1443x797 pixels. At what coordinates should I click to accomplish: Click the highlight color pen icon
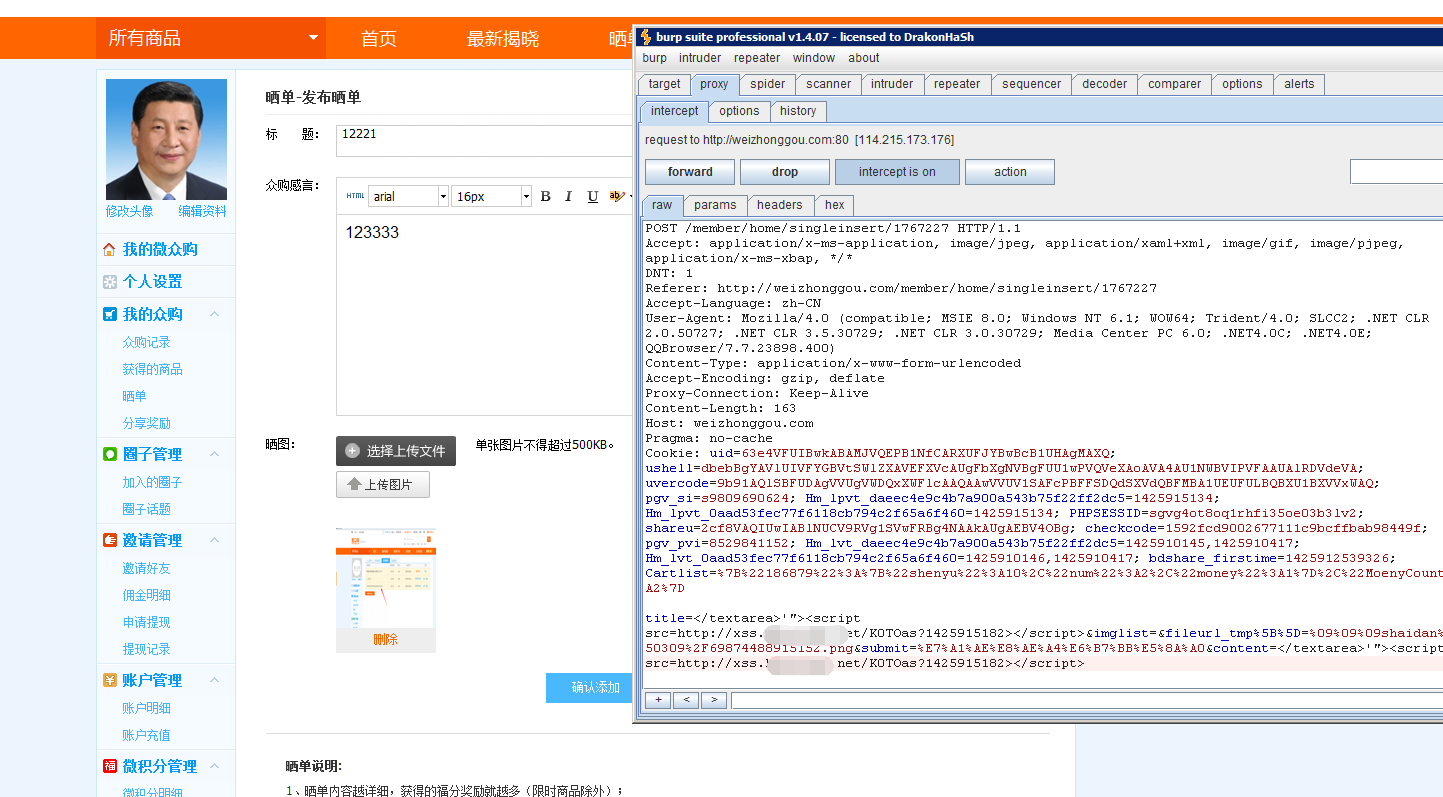click(x=617, y=196)
